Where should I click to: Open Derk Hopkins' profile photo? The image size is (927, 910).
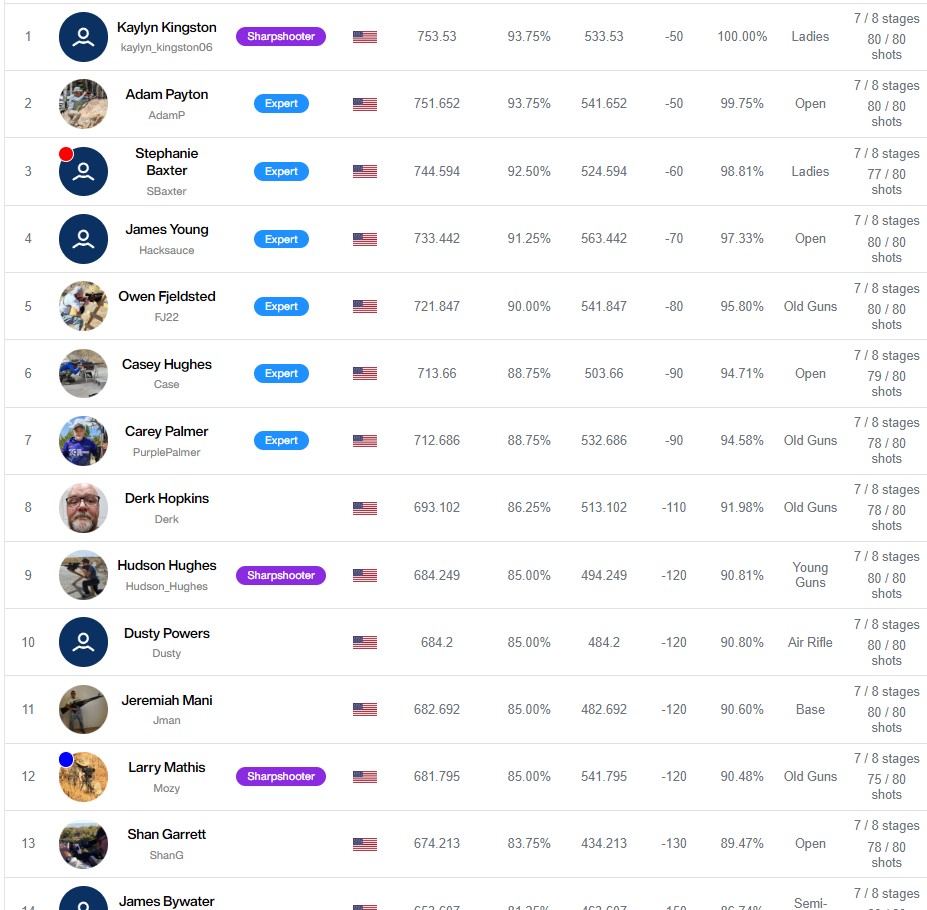(x=83, y=508)
